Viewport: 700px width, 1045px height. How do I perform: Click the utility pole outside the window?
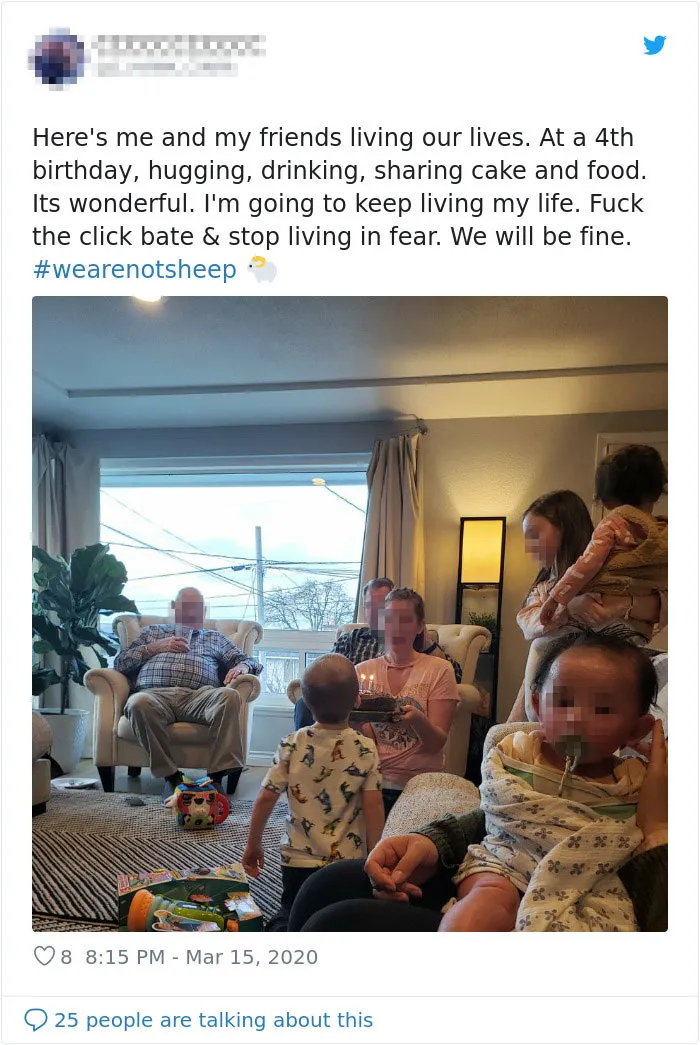click(x=260, y=576)
